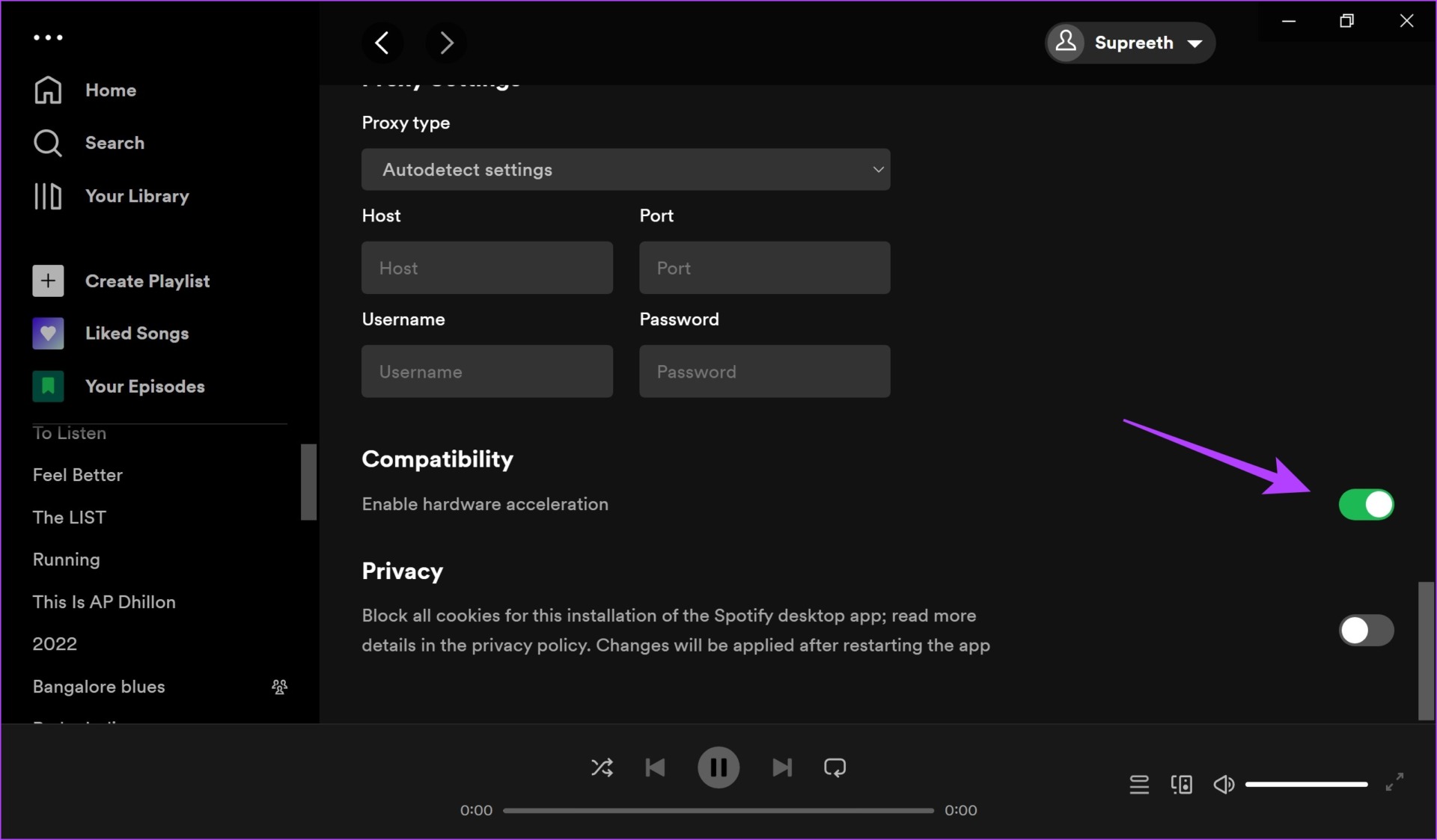Click on the volume slider
The height and width of the screenshot is (840, 1437).
1306,785
